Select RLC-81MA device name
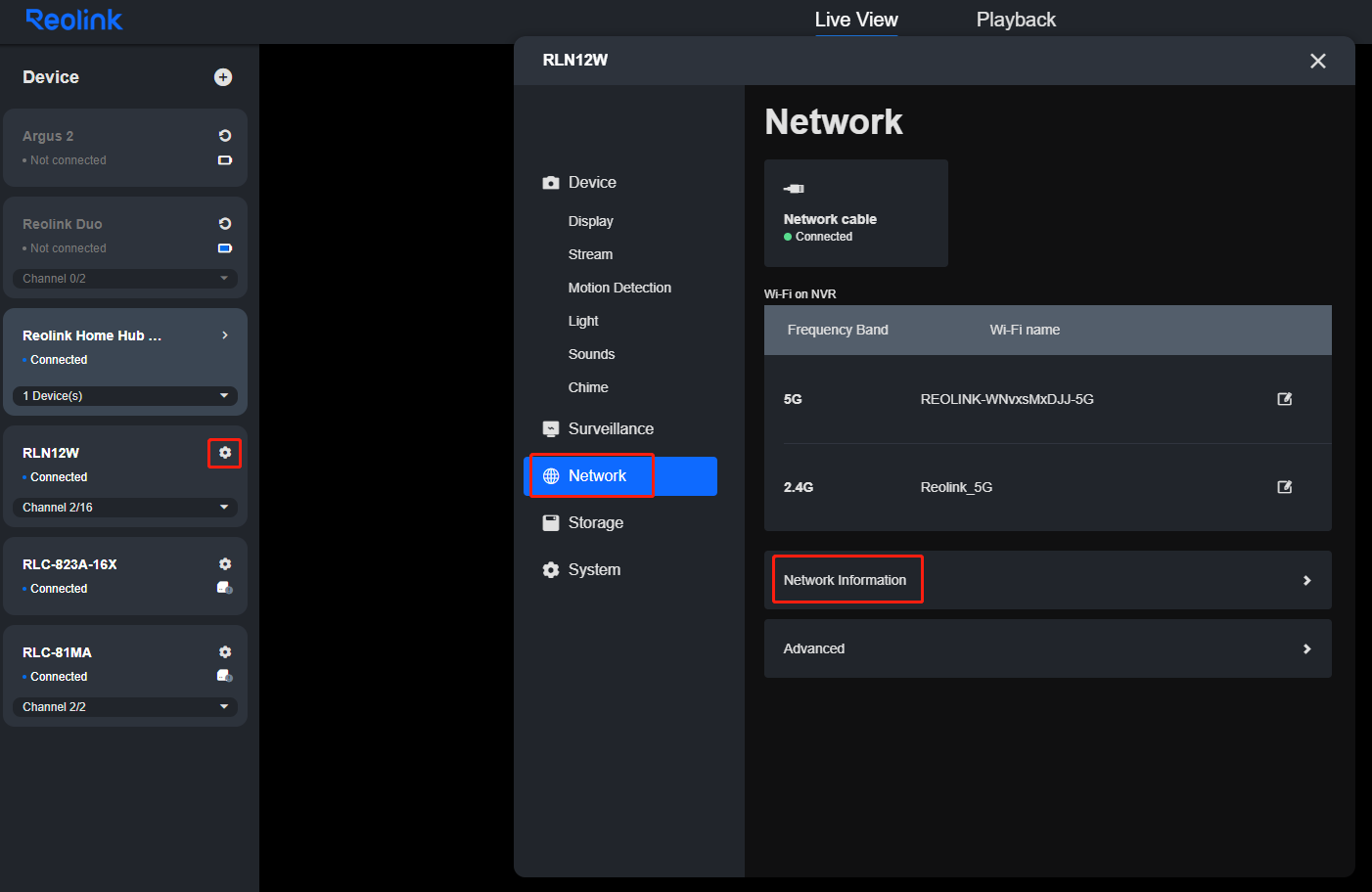The image size is (1372, 892). (57, 652)
